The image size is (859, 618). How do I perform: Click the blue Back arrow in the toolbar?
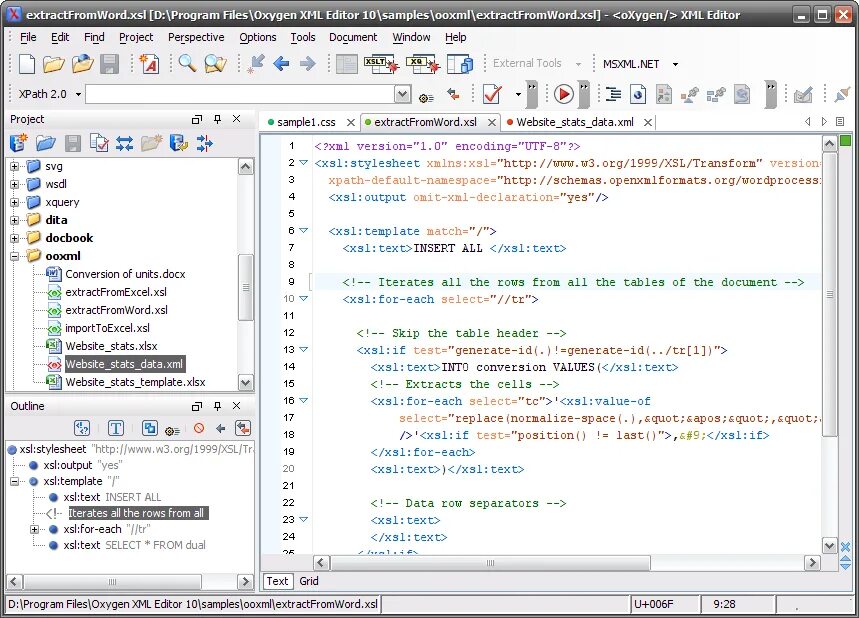(x=282, y=64)
